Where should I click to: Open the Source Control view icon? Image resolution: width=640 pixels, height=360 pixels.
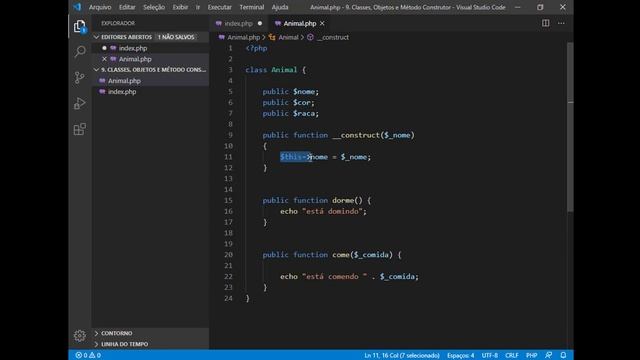(x=80, y=78)
